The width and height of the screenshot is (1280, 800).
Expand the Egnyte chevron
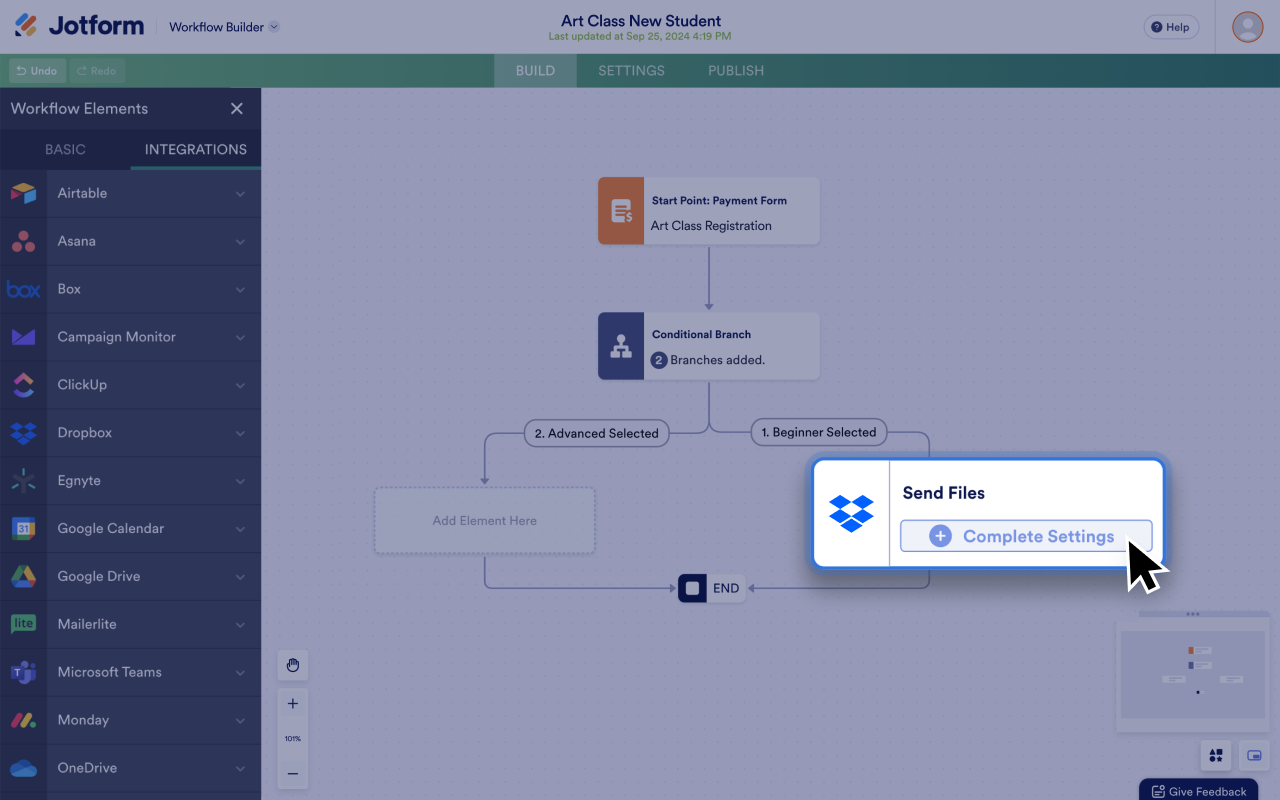click(240, 482)
